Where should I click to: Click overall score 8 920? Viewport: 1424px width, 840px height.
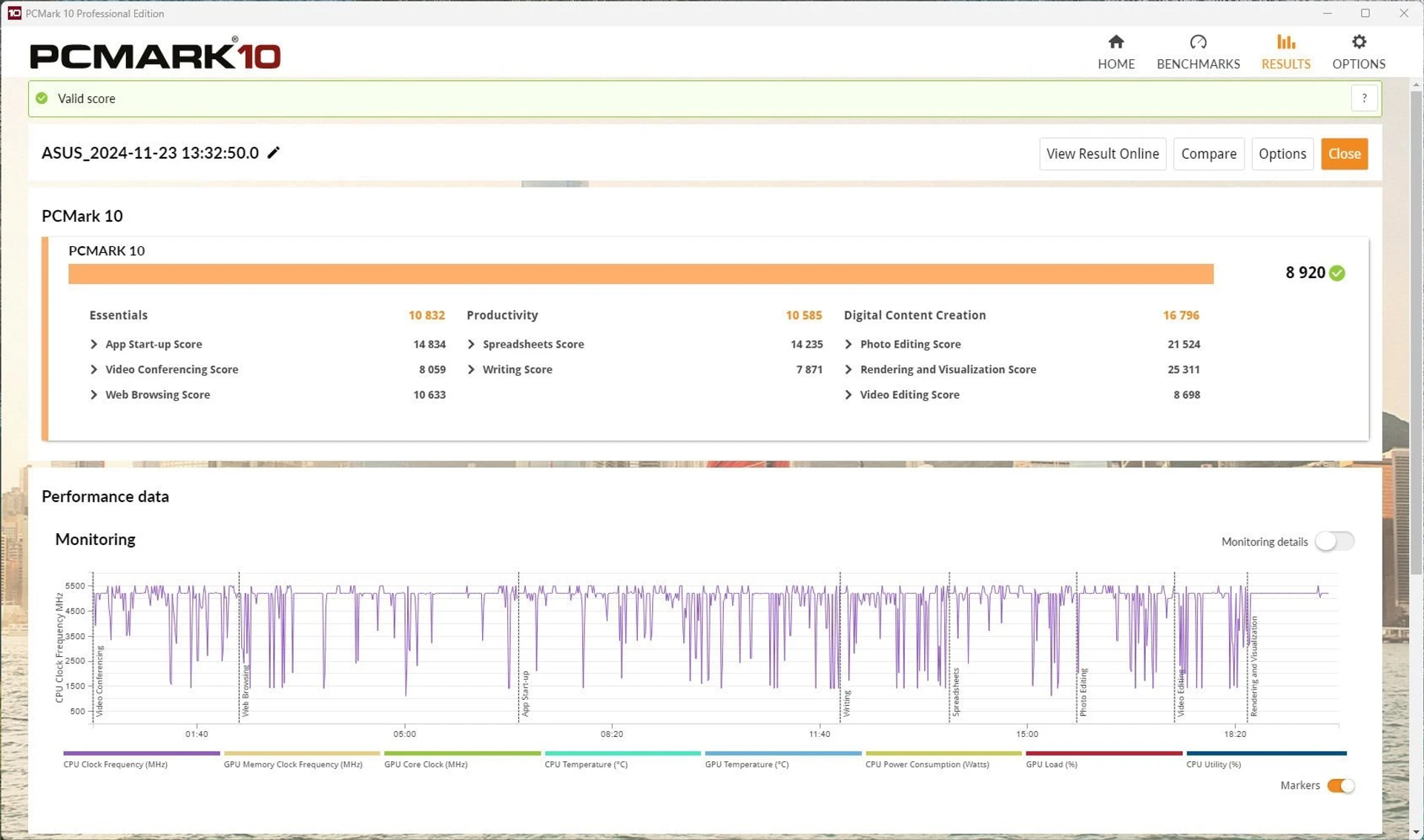[x=1305, y=273]
